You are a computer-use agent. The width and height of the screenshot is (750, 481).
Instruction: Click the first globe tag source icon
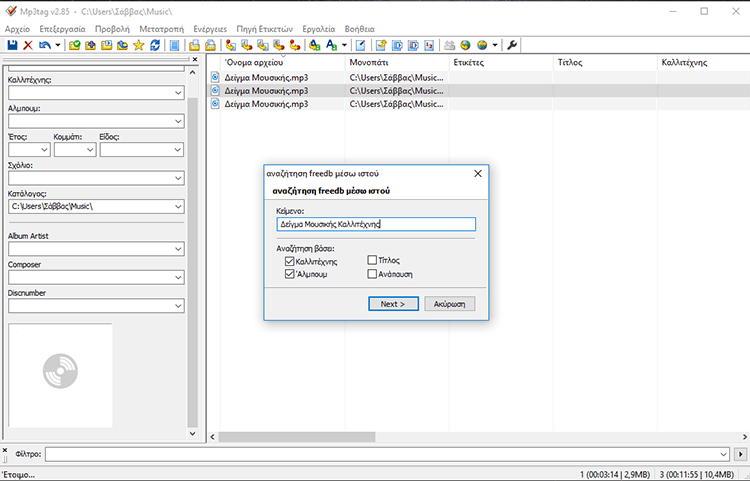(465, 45)
